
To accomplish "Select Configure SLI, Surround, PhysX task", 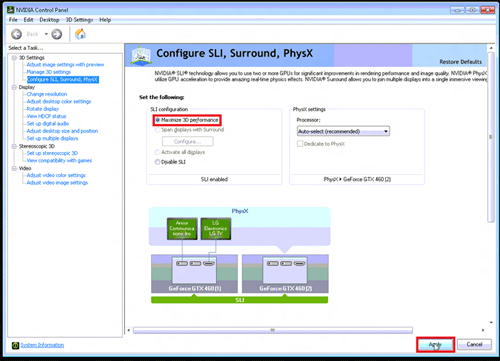I will 63,79.
